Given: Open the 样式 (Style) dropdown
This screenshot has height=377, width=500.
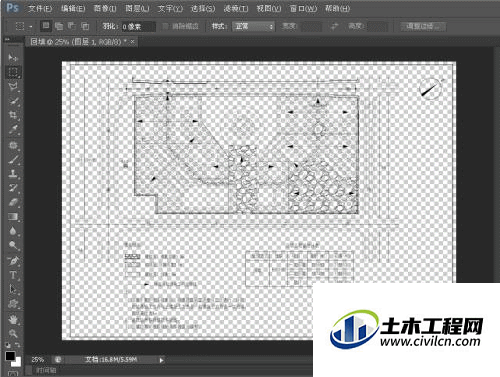Looking at the screenshot, I should [253, 26].
